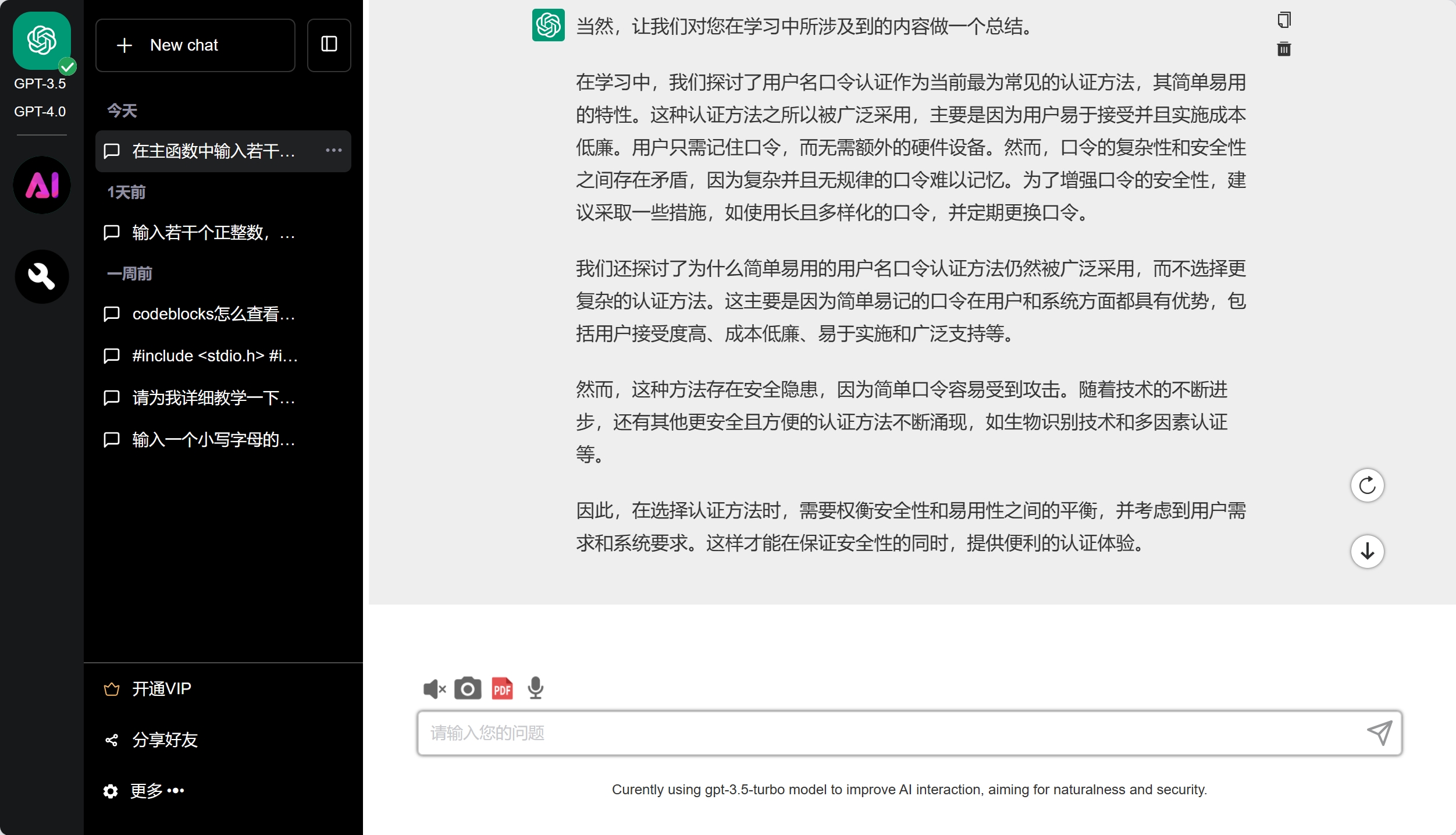Open the codeblocks怎么查看 conversation
This screenshot has width=1456, height=835.
click(x=213, y=314)
